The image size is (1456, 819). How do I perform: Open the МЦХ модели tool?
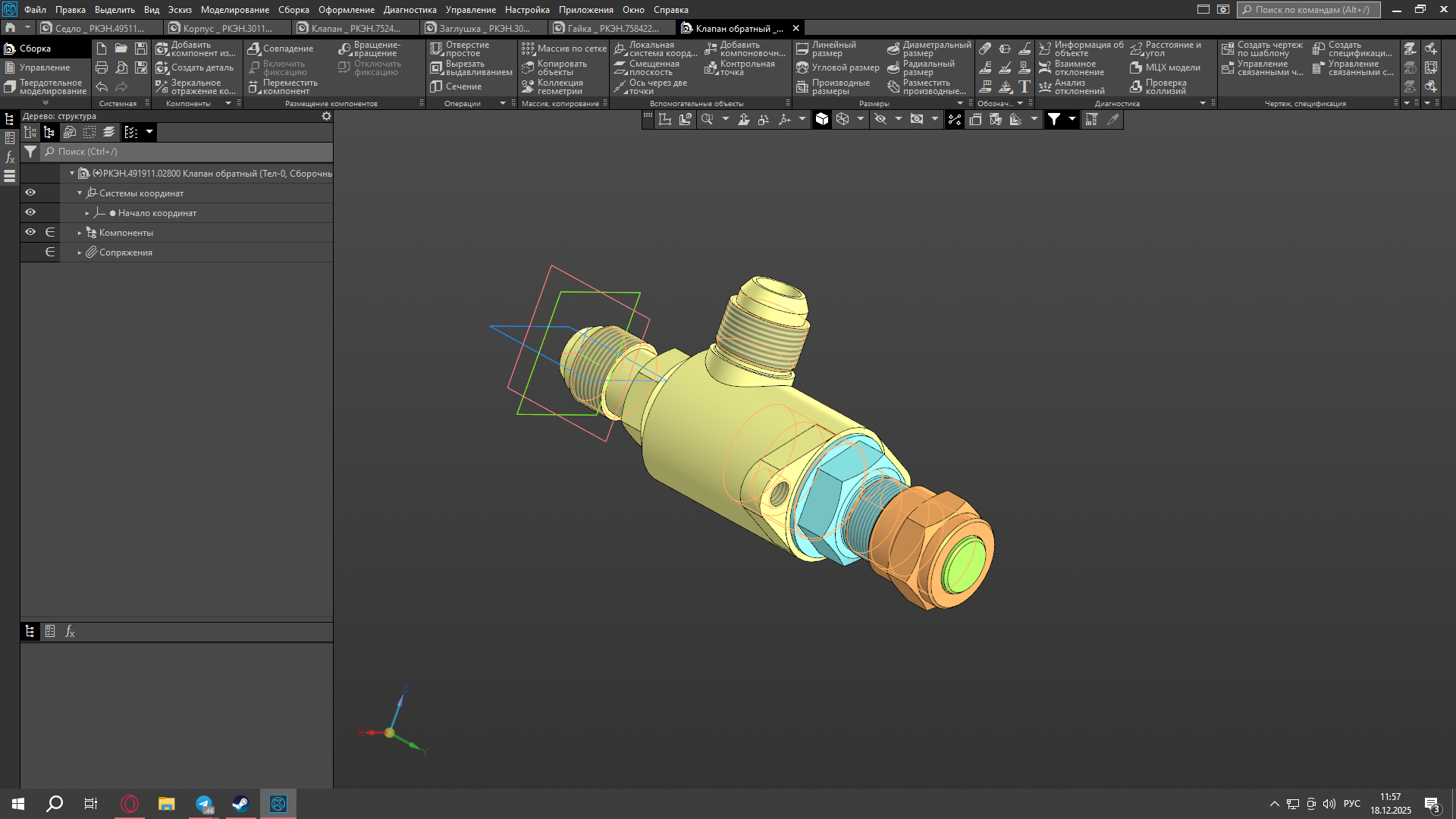pos(1165,67)
